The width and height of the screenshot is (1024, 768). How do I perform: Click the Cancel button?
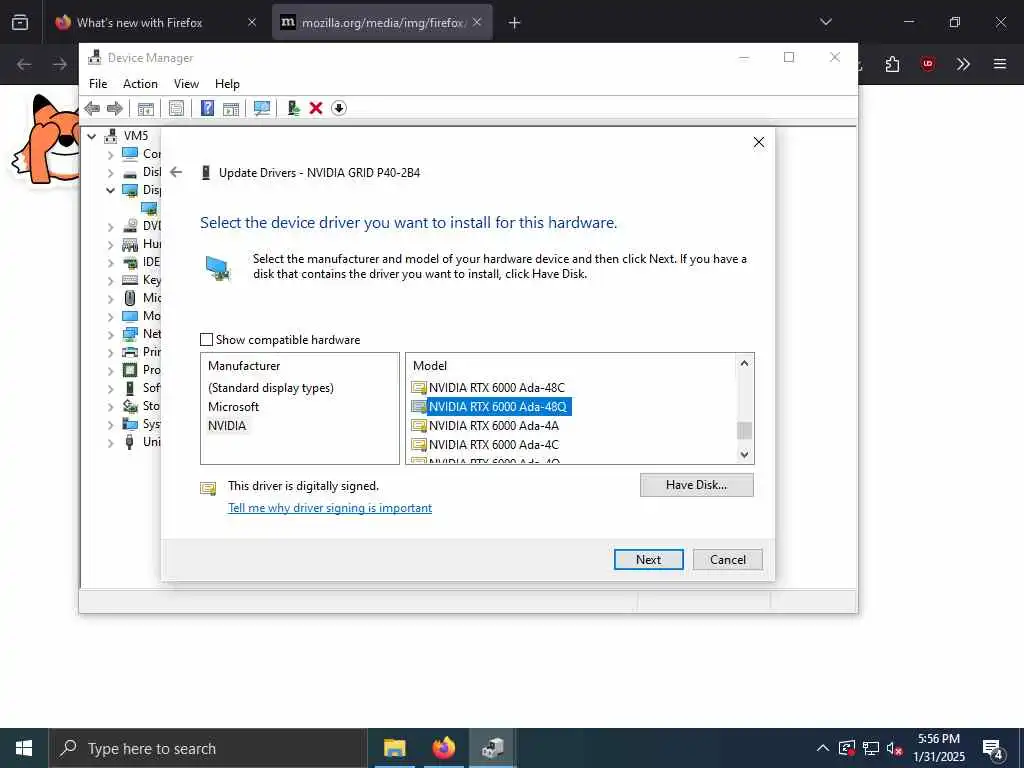pos(728,560)
